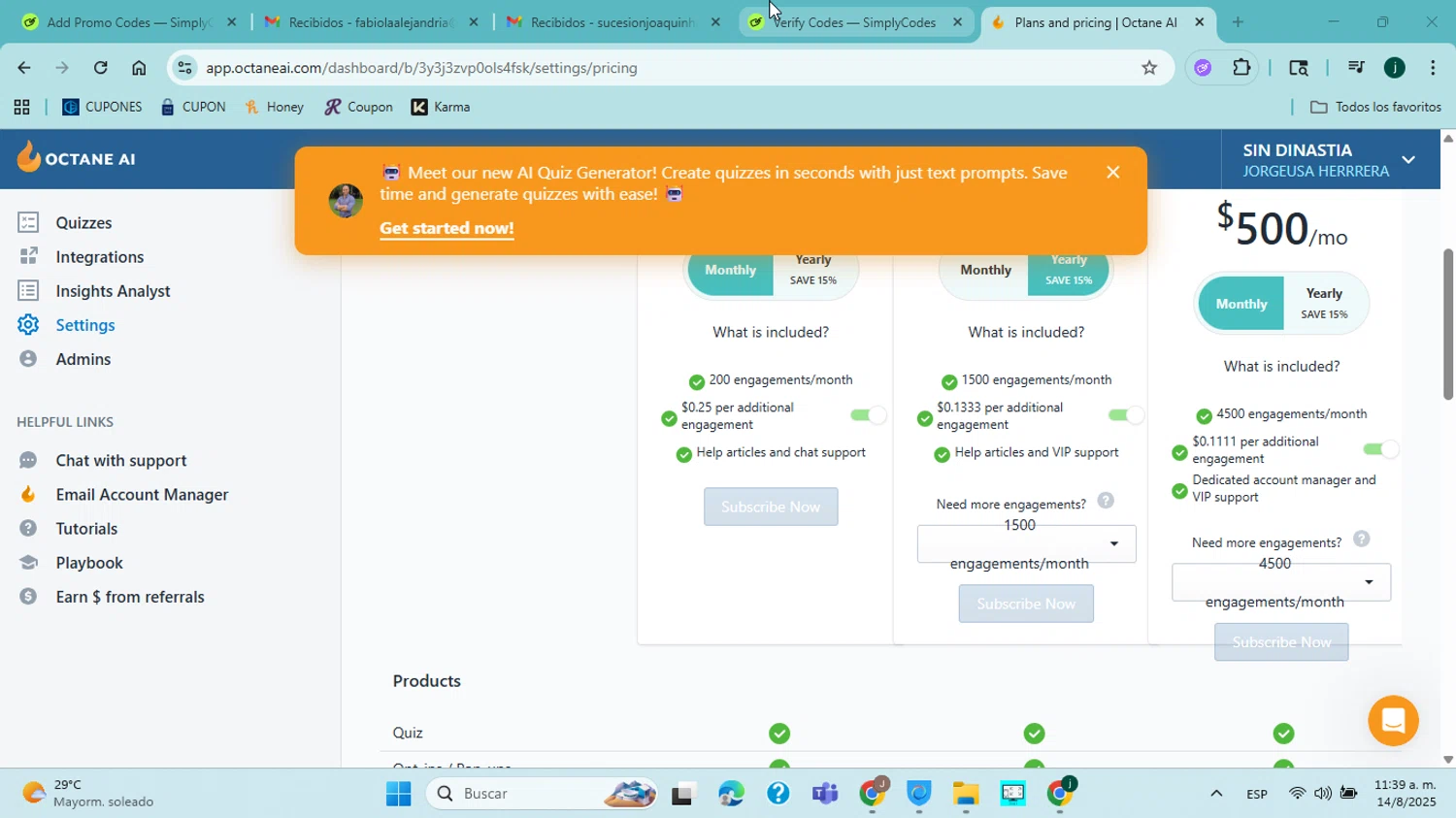This screenshot has height=818, width=1456.
Task: Select Monthly billing on $500 plan
Action: point(1241,304)
